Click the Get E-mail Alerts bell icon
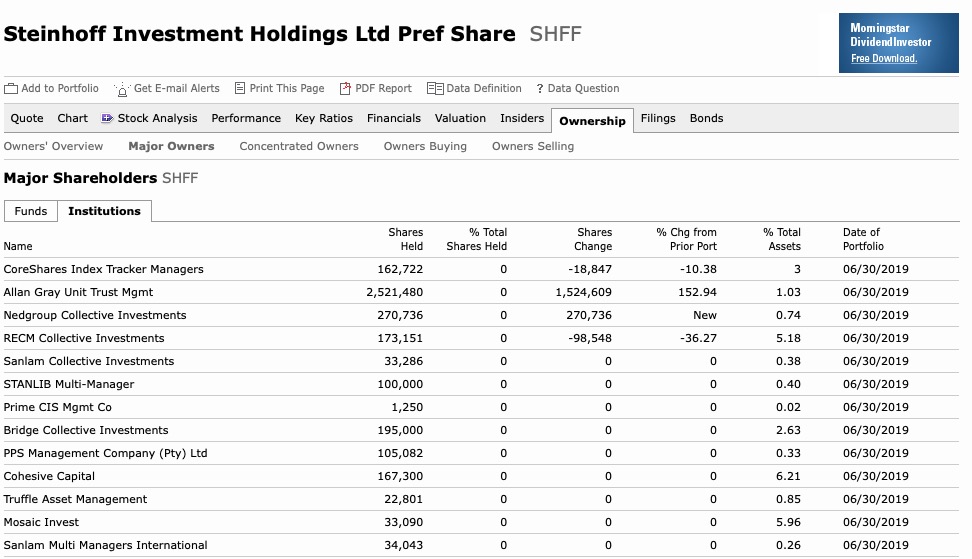972x559 pixels. pos(122,89)
